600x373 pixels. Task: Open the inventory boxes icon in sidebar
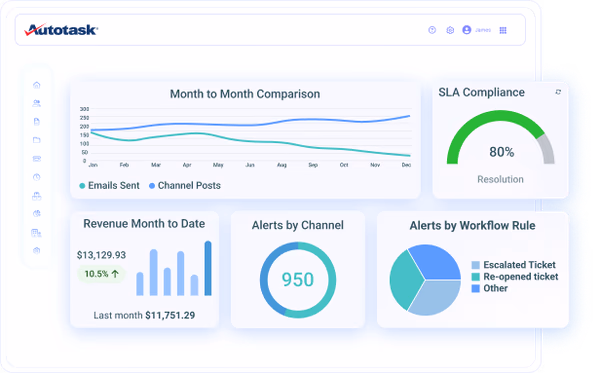pyautogui.click(x=37, y=196)
